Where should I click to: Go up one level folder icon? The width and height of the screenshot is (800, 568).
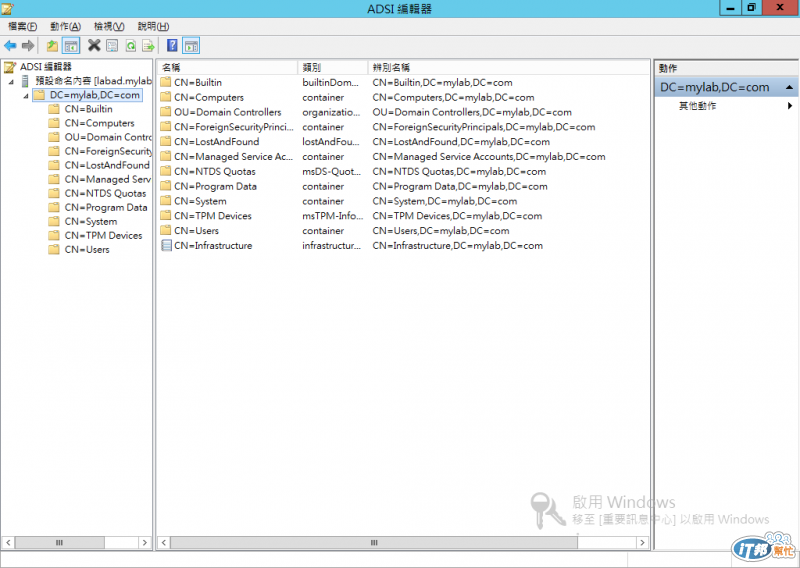[x=52, y=46]
